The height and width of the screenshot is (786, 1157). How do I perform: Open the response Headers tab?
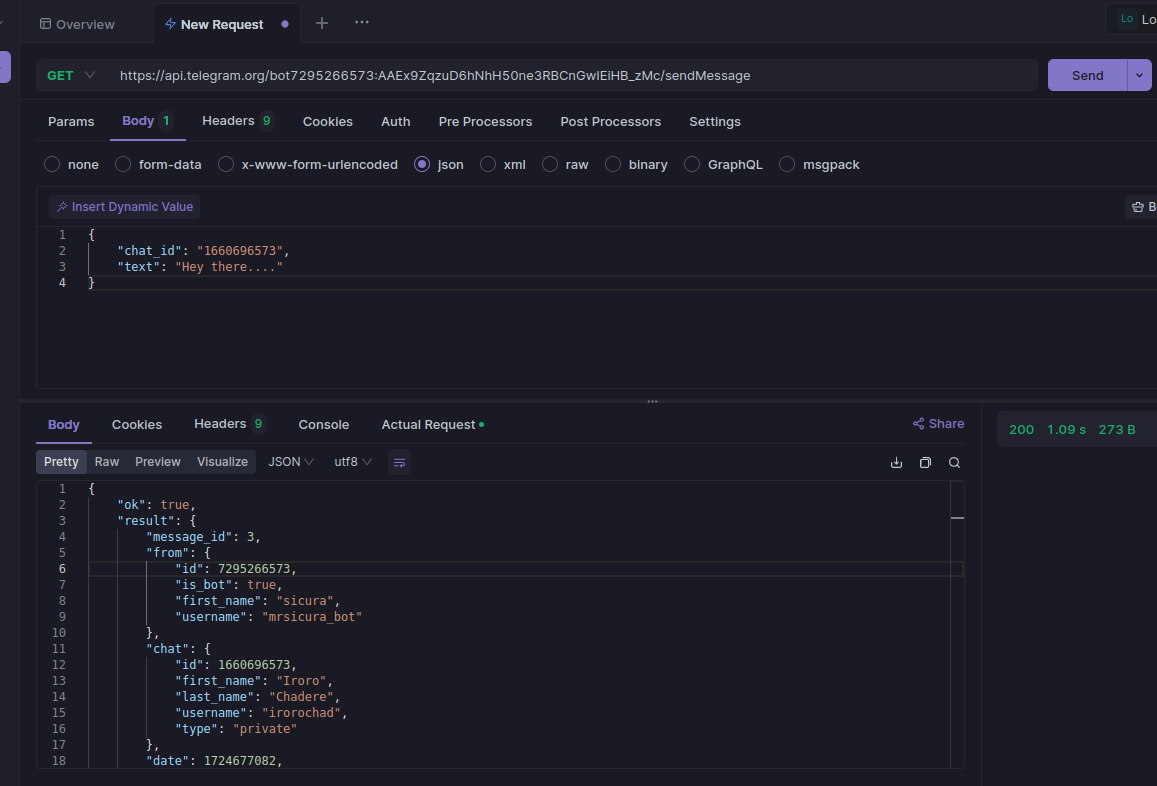(229, 424)
